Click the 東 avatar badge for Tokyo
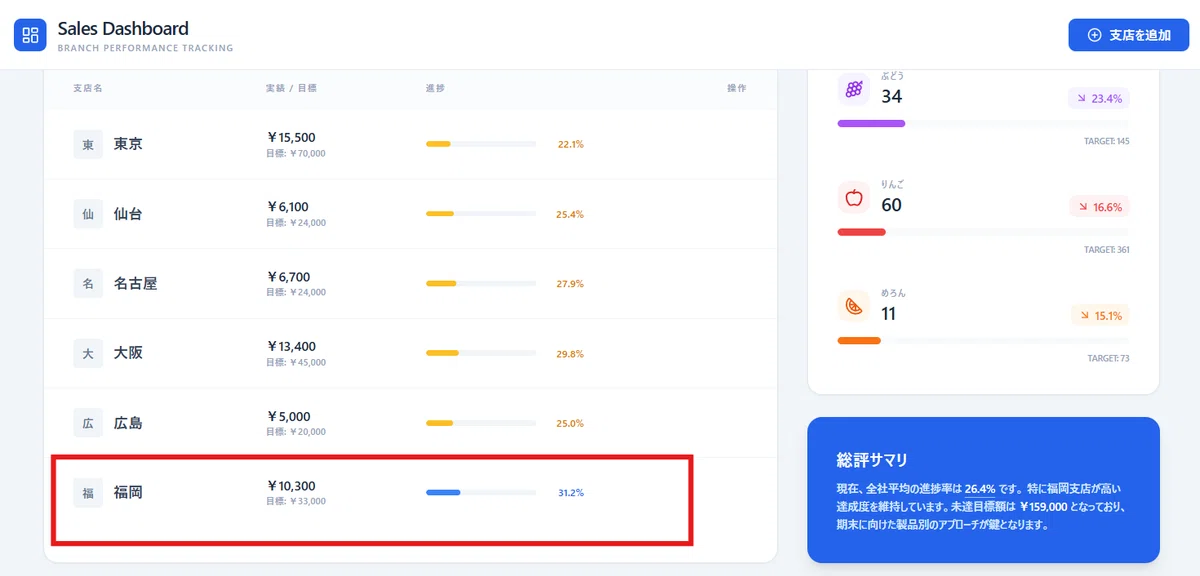The image size is (1200, 576). [x=88, y=144]
